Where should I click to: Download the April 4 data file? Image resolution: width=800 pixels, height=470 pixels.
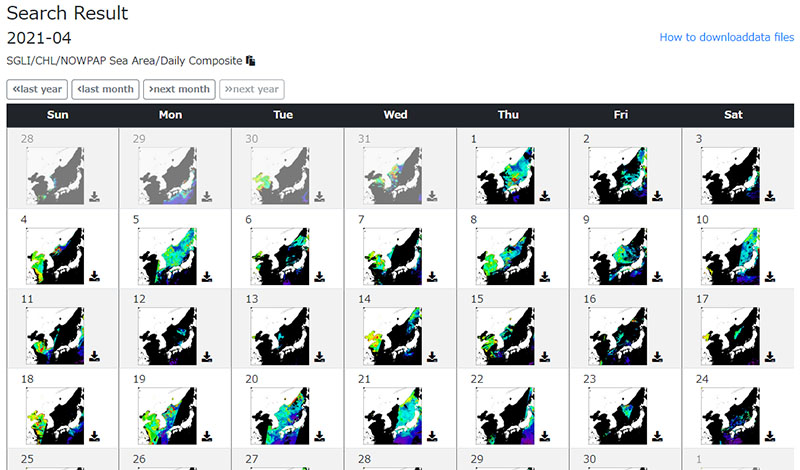(94, 277)
